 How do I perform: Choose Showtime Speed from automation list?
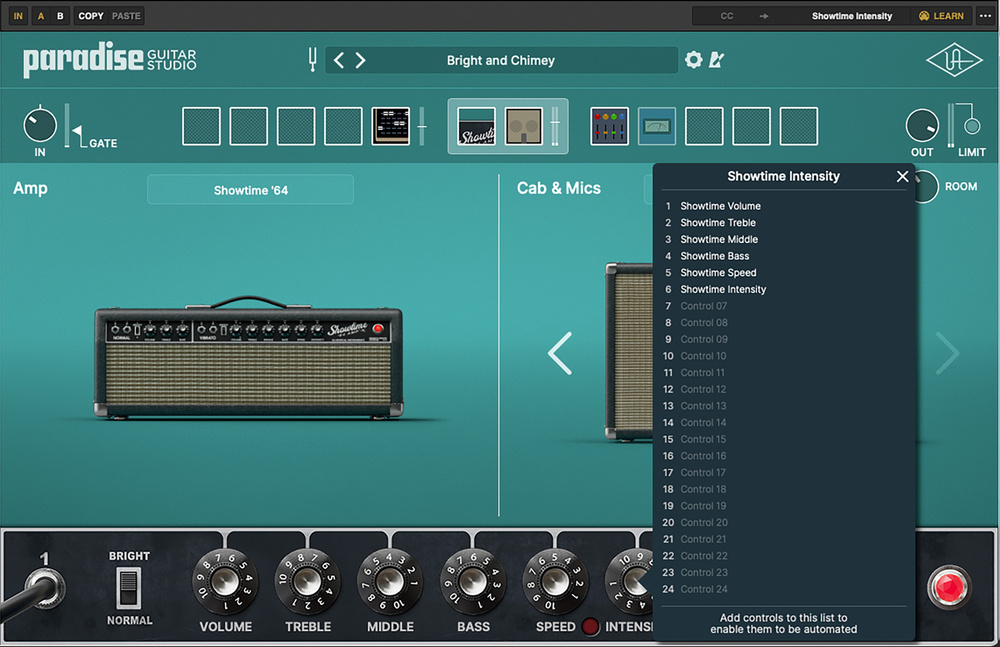click(718, 273)
